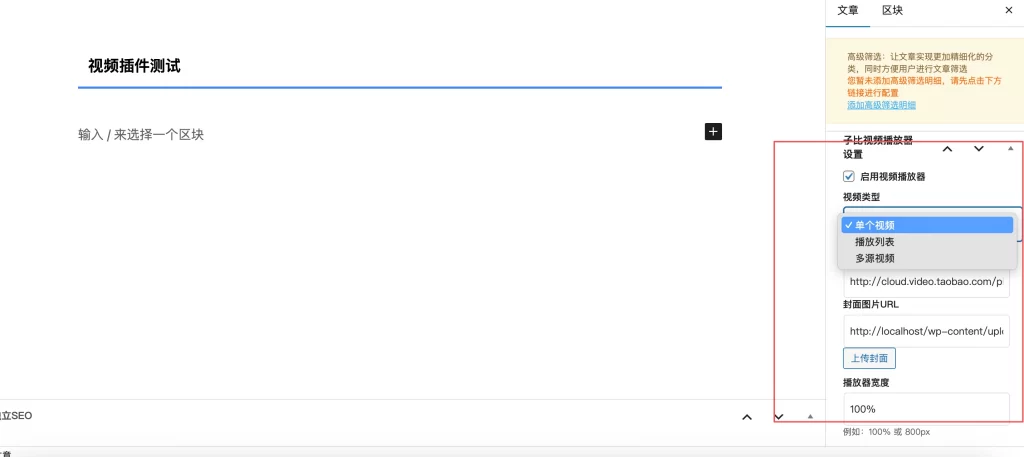Select 单个视频 in the dropdown list

click(875, 225)
